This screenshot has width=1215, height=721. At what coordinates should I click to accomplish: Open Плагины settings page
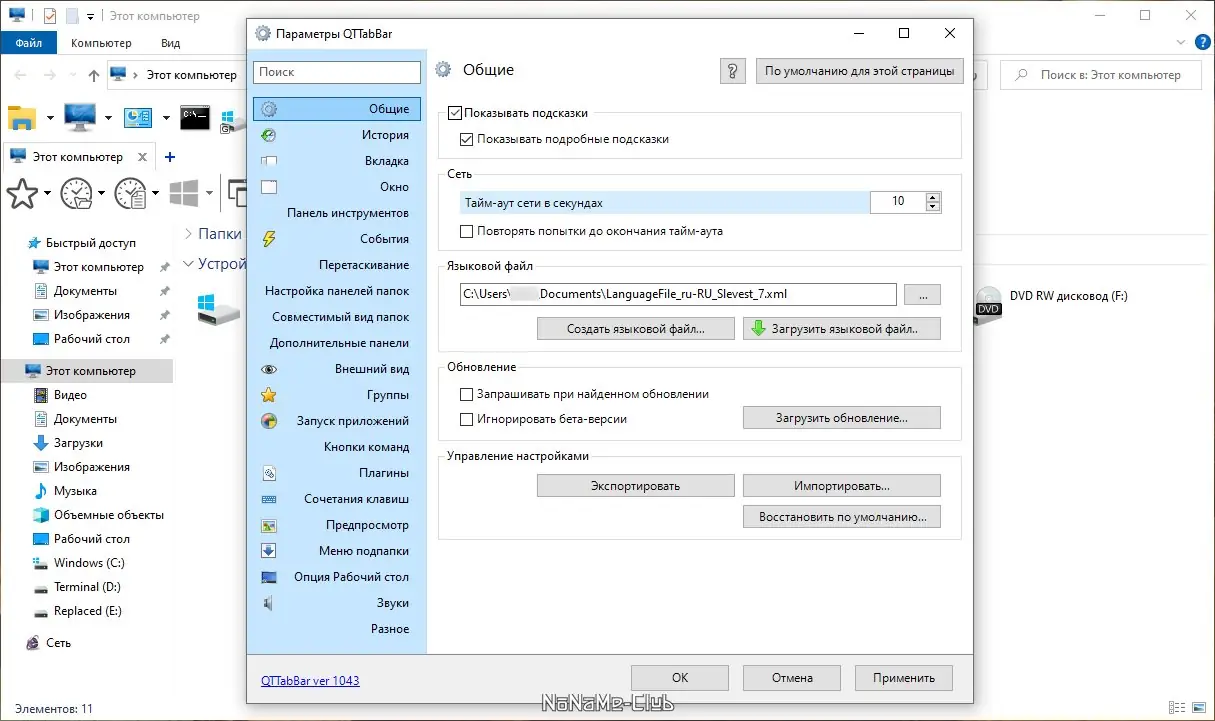[337, 473]
